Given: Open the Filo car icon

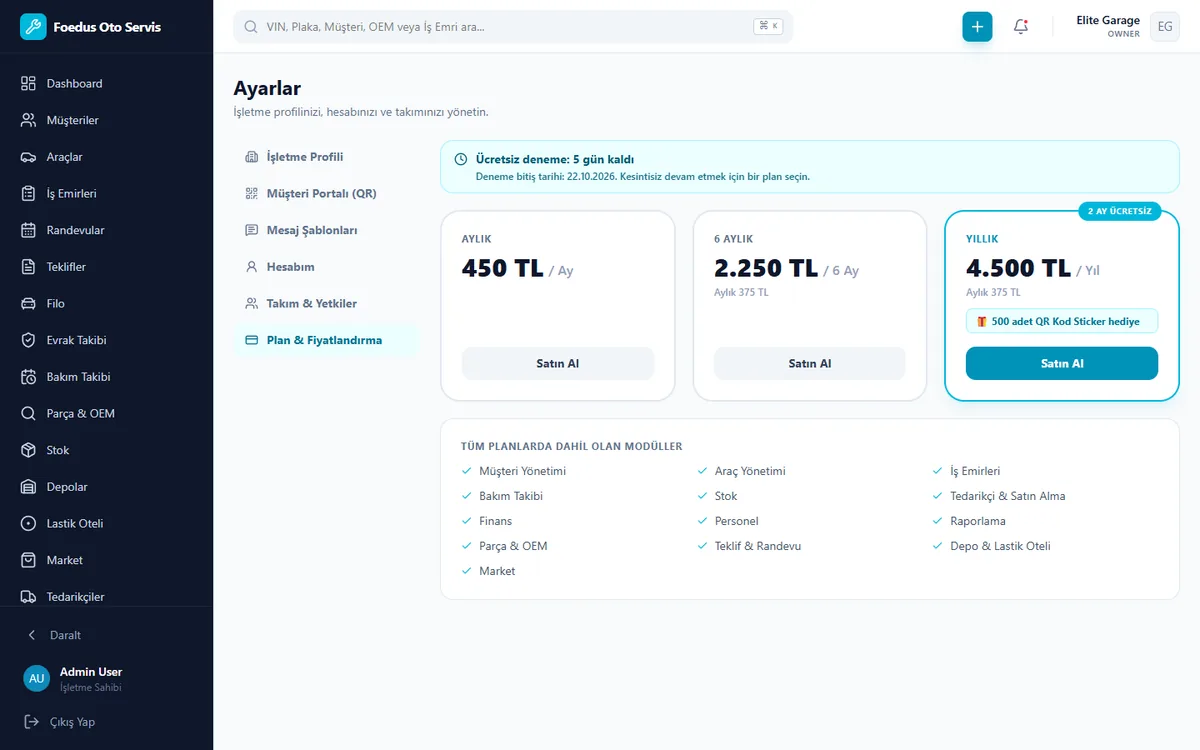Looking at the screenshot, I should [28, 303].
